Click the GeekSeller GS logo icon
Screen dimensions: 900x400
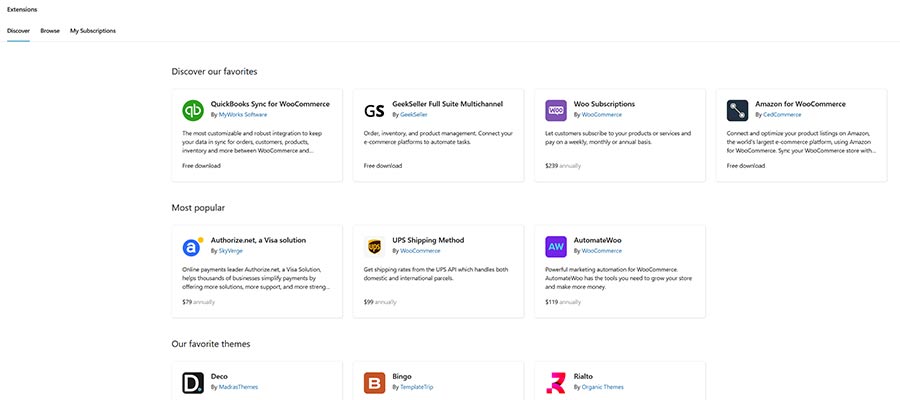point(374,111)
